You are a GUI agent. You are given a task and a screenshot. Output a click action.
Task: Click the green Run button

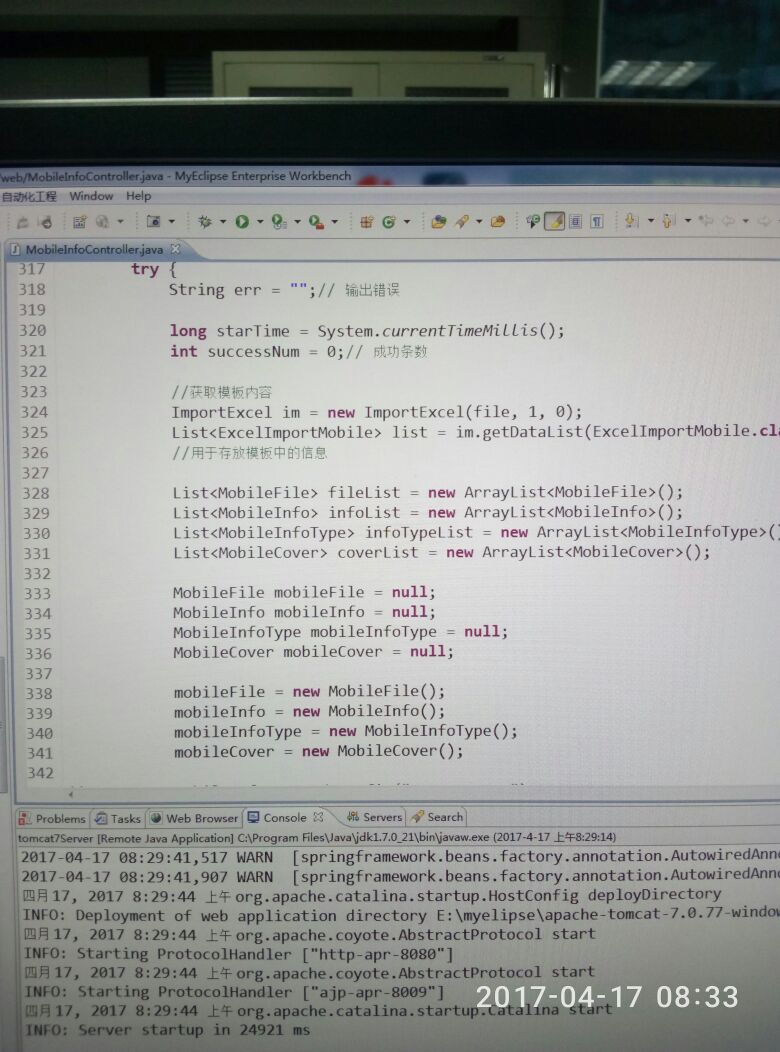tap(242, 221)
